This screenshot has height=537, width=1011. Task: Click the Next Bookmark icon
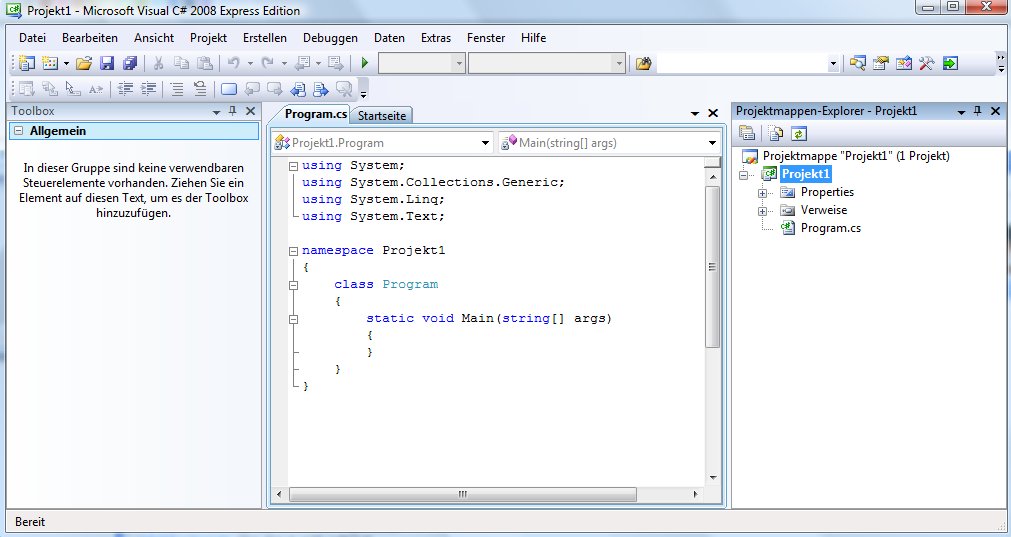(275, 89)
